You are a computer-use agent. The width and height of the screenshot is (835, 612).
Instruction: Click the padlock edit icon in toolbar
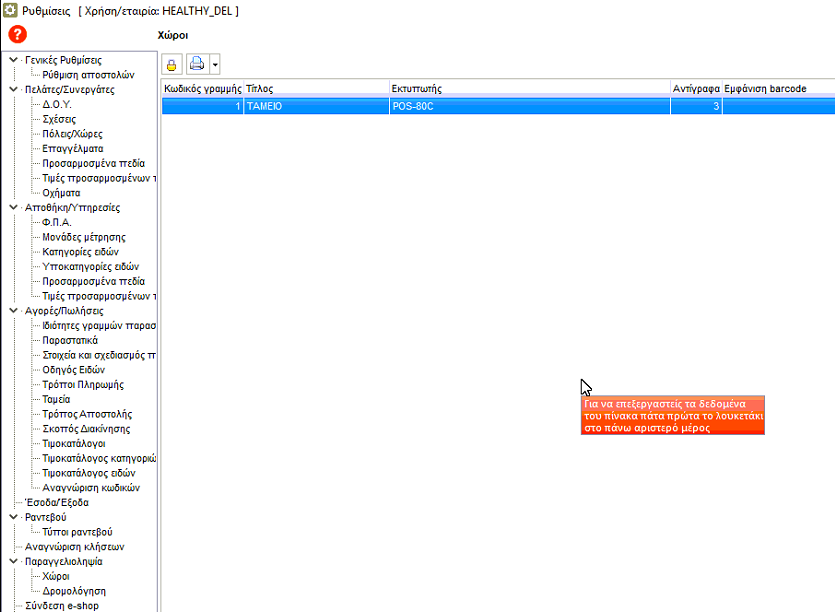click(171, 64)
